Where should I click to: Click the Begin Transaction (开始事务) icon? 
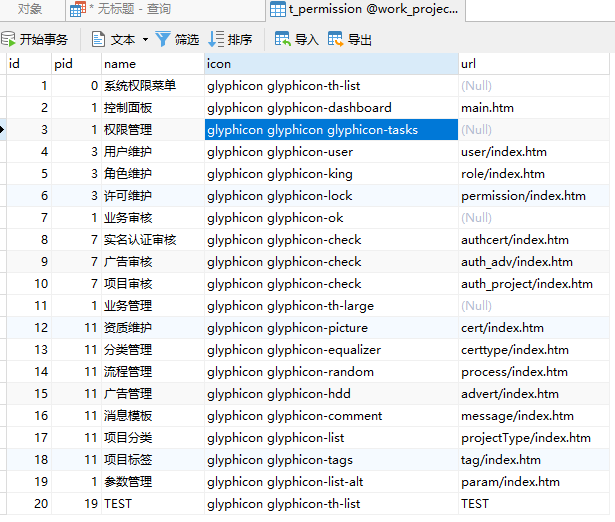pos(9,40)
